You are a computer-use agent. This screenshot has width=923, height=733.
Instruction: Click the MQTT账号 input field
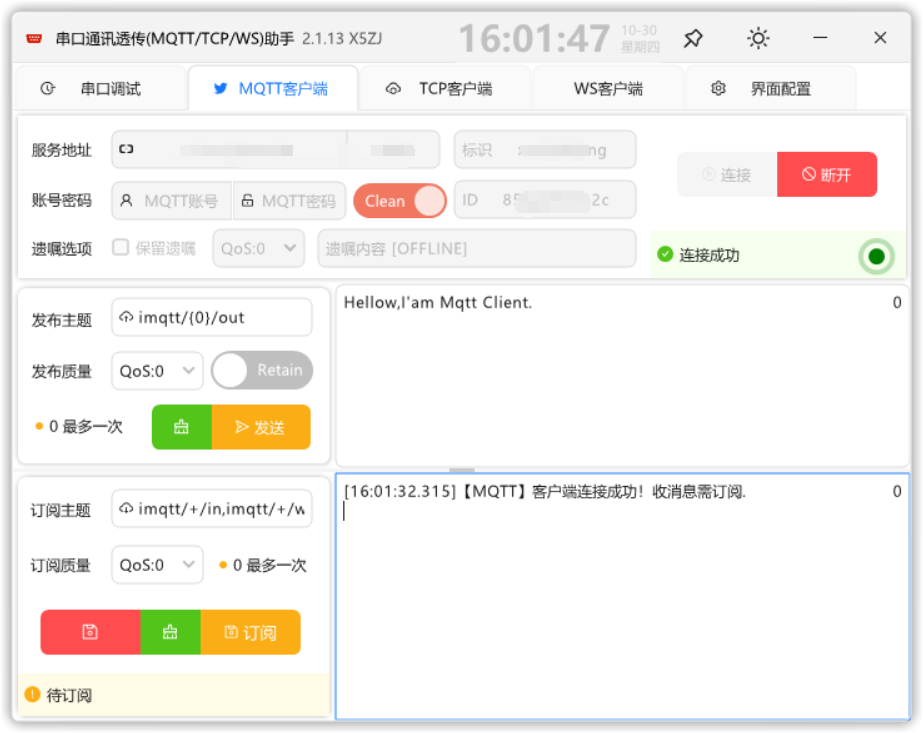[x=172, y=201]
